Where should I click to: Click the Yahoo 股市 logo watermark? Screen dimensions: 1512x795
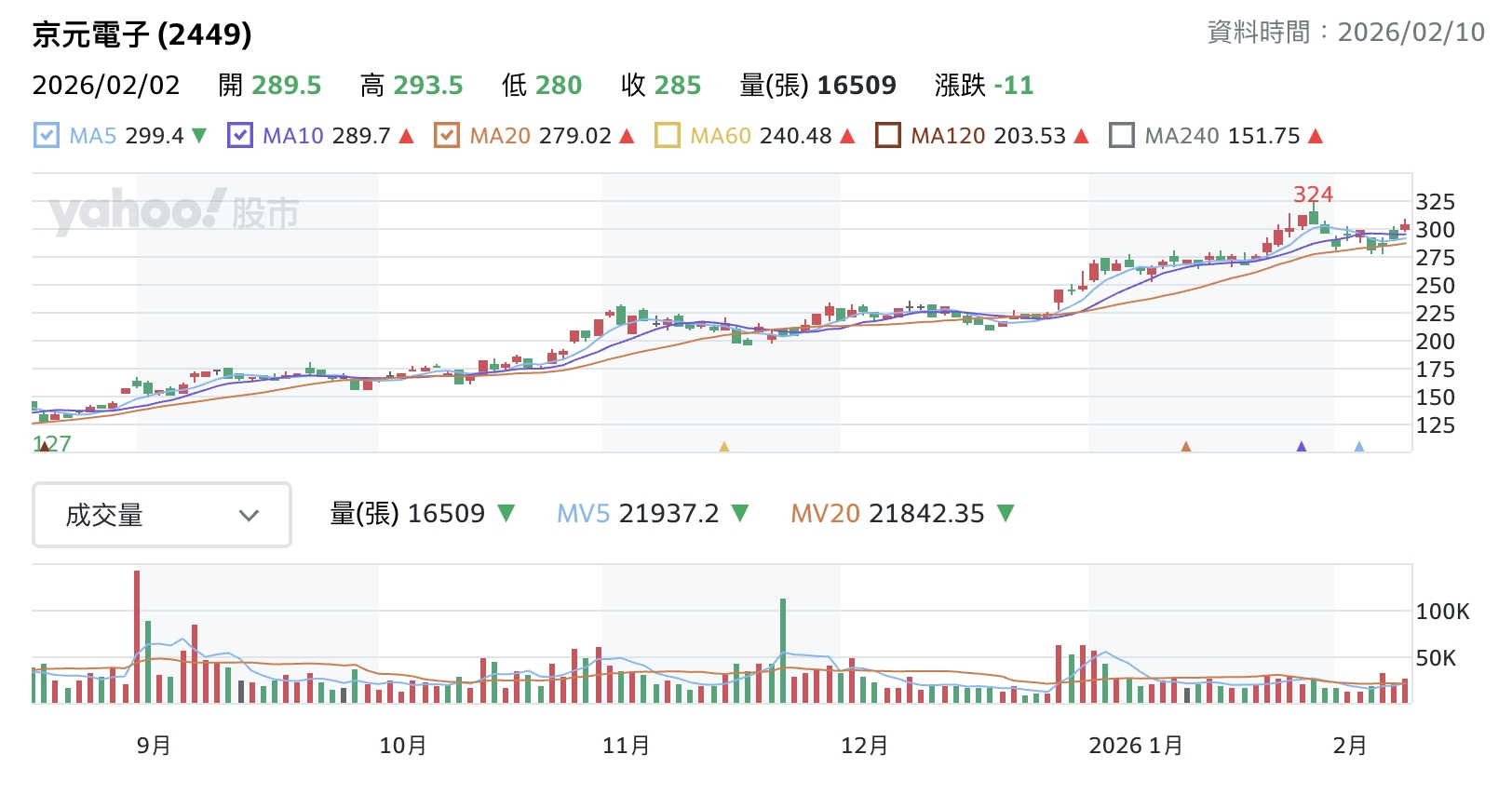tap(174, 211)
